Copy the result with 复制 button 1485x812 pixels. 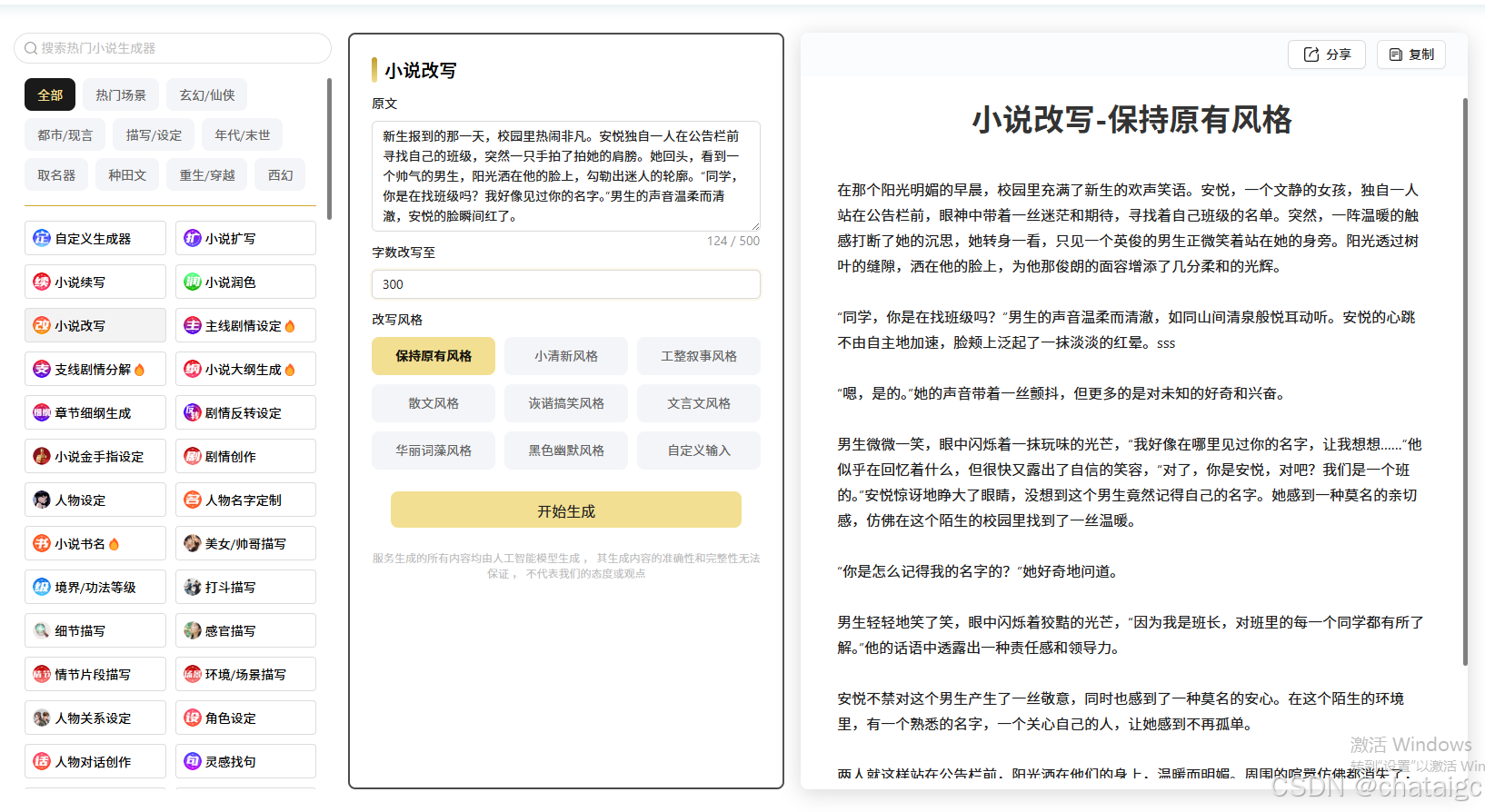pos(1411,54)
